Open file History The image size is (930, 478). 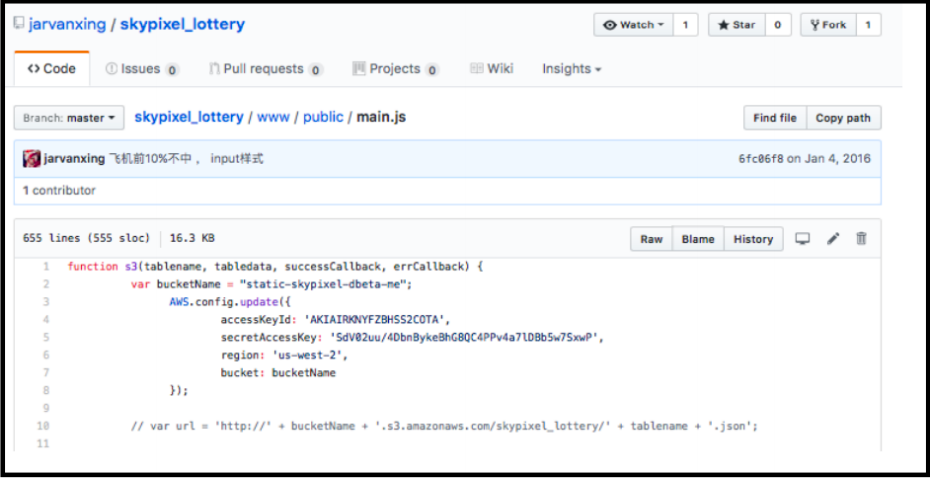click(x=752, y=239)
